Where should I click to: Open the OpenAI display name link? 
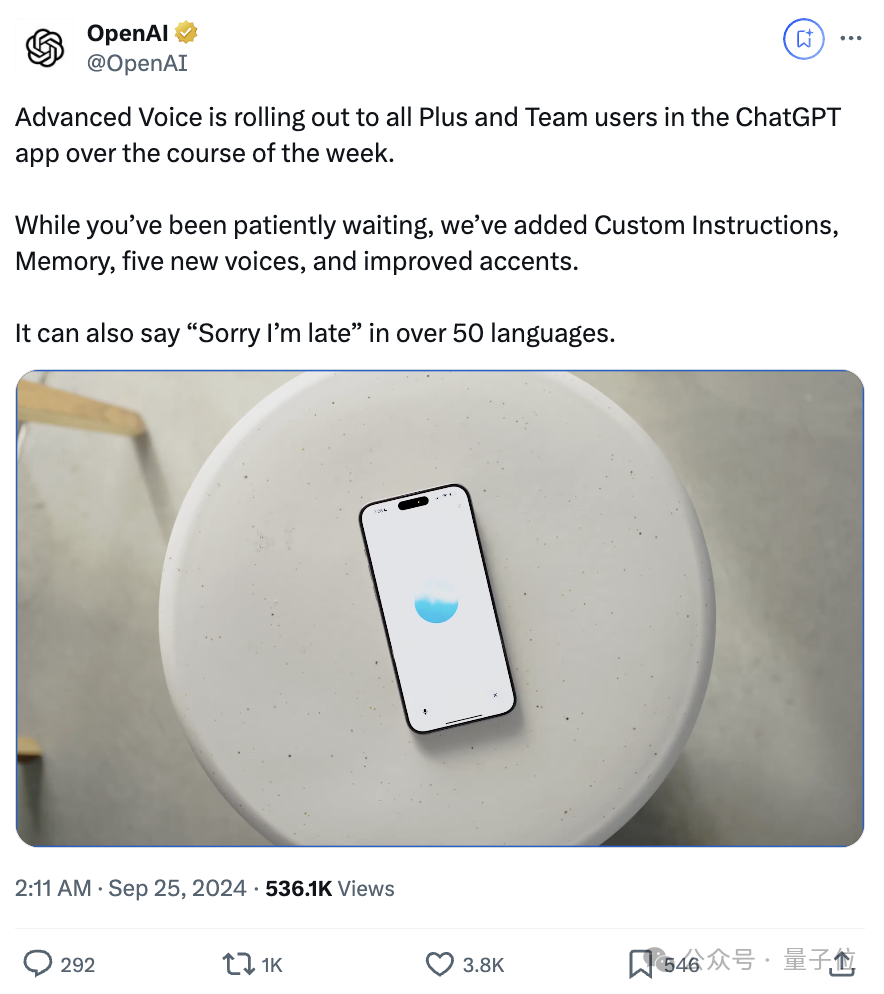pos(128,33)
